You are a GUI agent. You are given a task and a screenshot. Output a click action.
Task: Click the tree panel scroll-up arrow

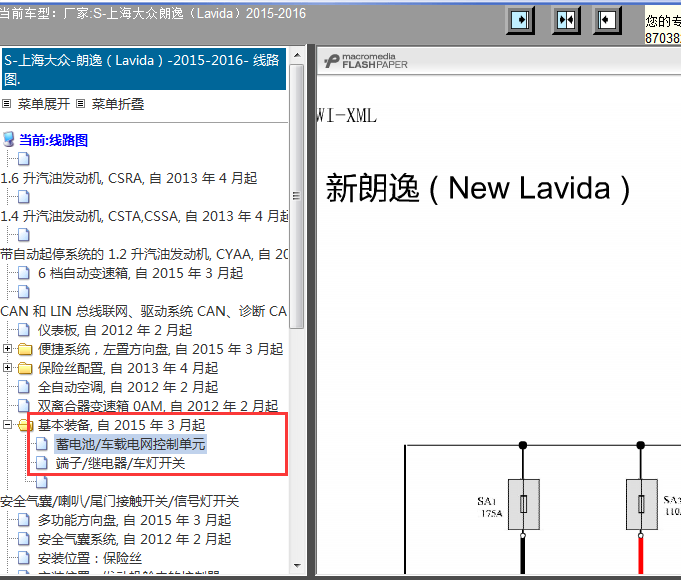coord(297,55)
